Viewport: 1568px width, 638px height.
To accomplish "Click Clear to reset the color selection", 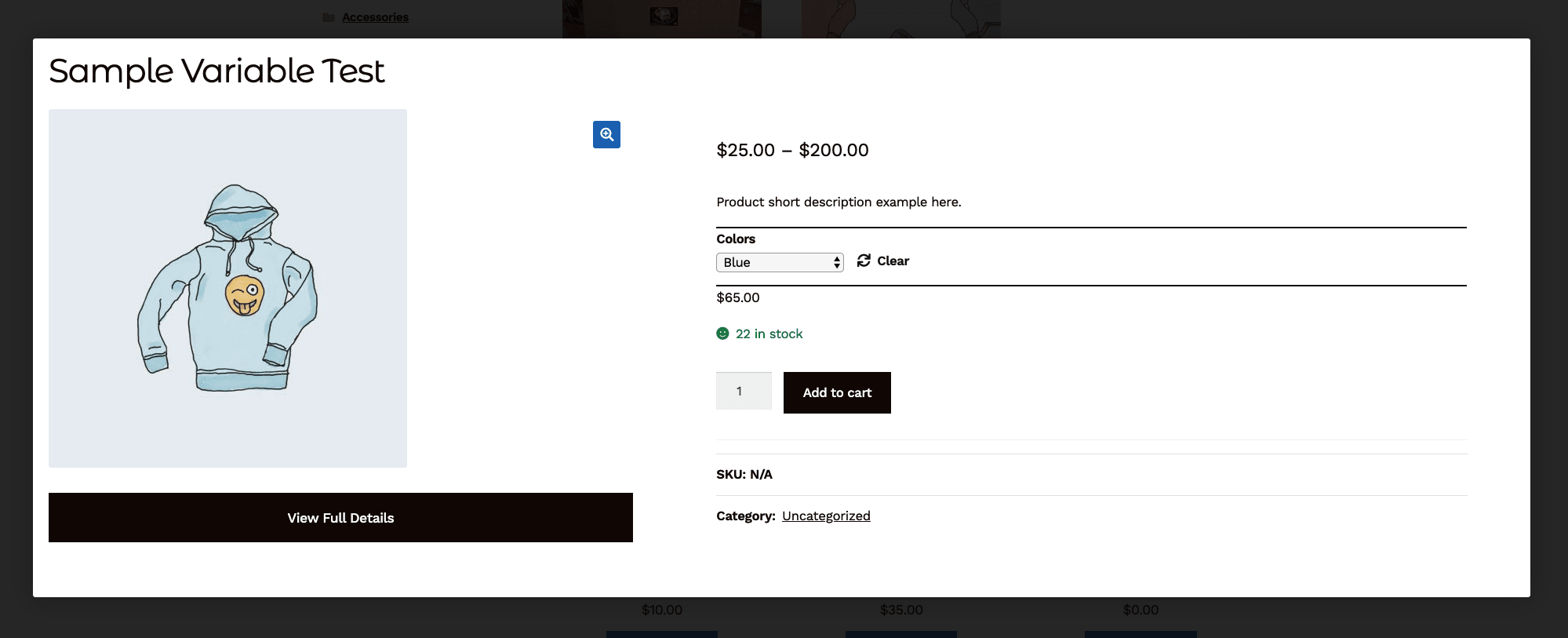I will [x=893, y=261].
